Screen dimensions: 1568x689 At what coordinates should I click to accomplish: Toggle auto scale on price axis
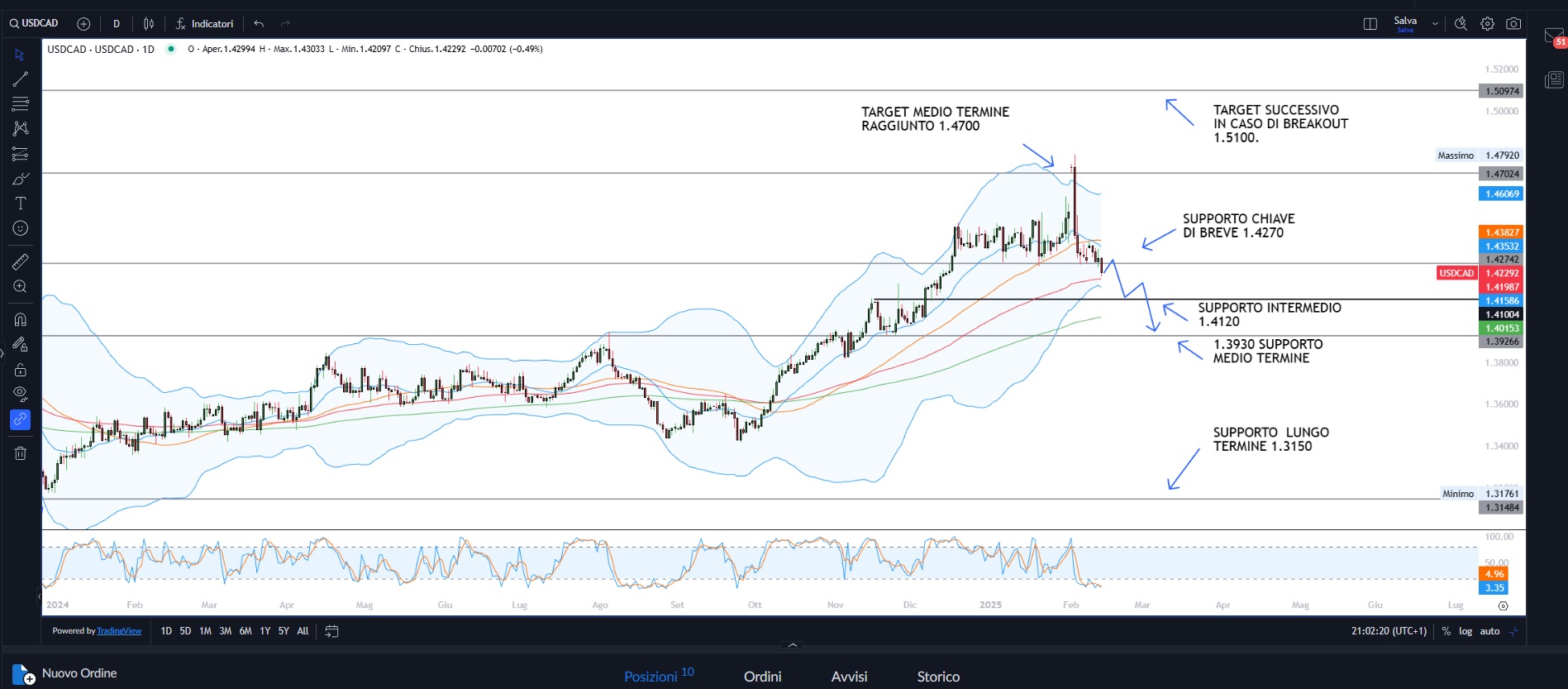pos(1489,631)
